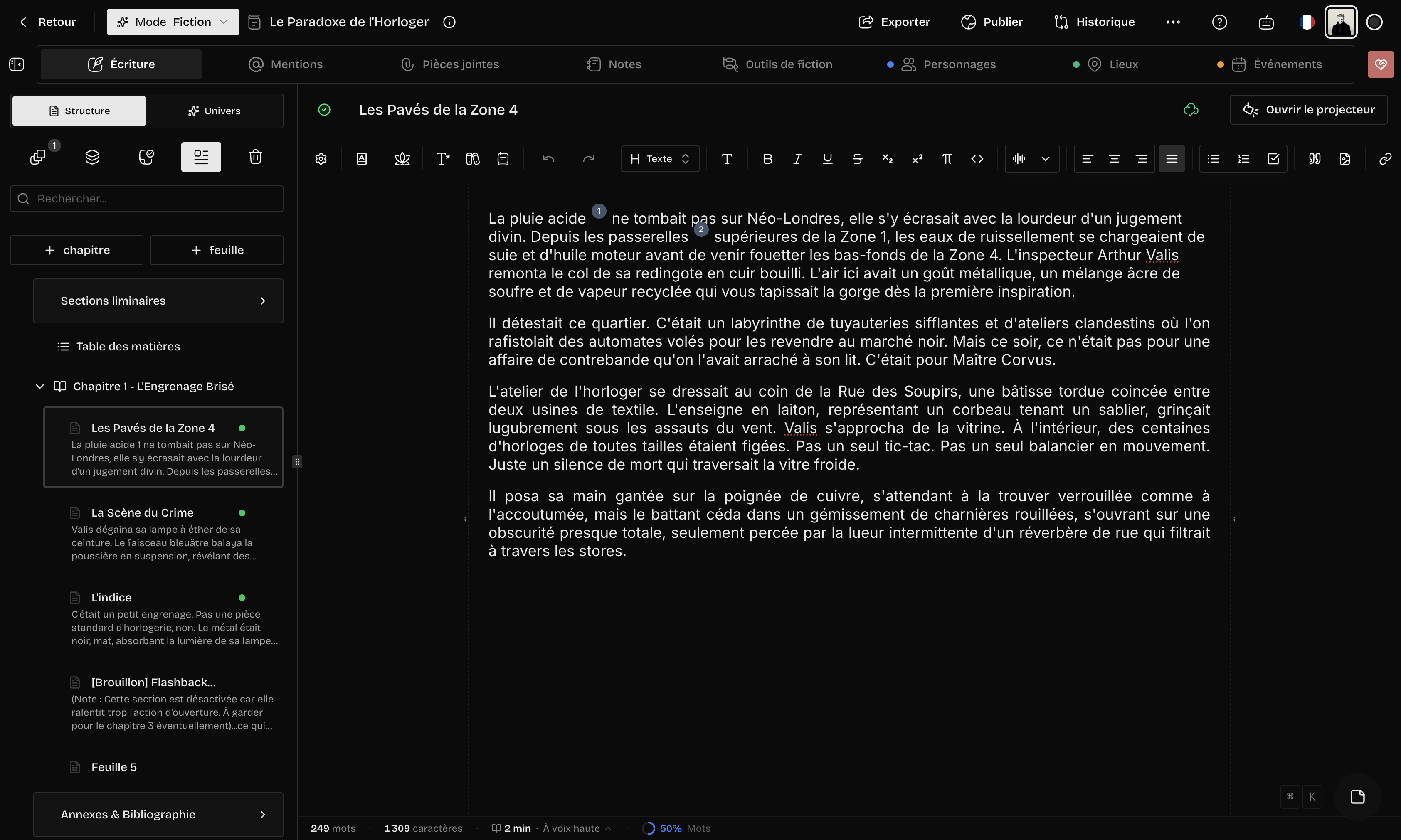Image resolution: width=1401 pixels, height=840 pixels.
Task: Redo the last change
Action: click(588, 158)
